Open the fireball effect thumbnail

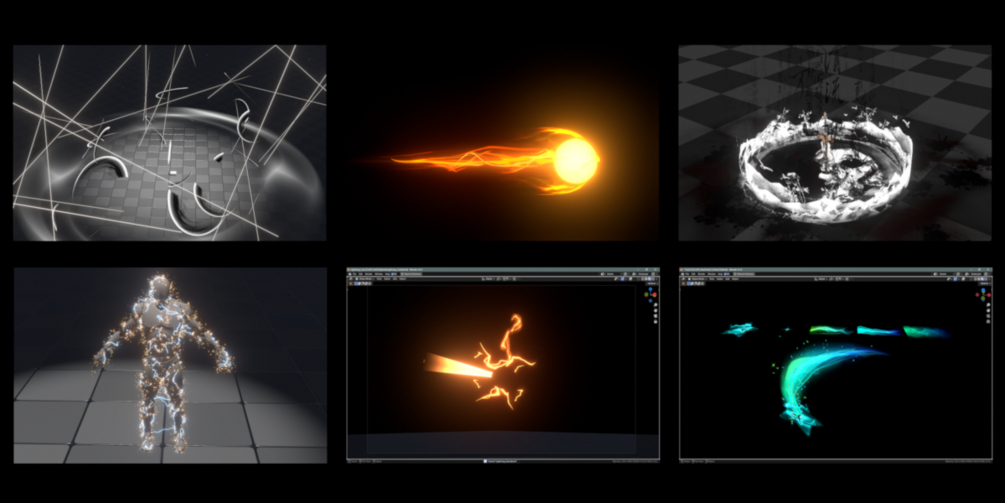tap(502, 142)
